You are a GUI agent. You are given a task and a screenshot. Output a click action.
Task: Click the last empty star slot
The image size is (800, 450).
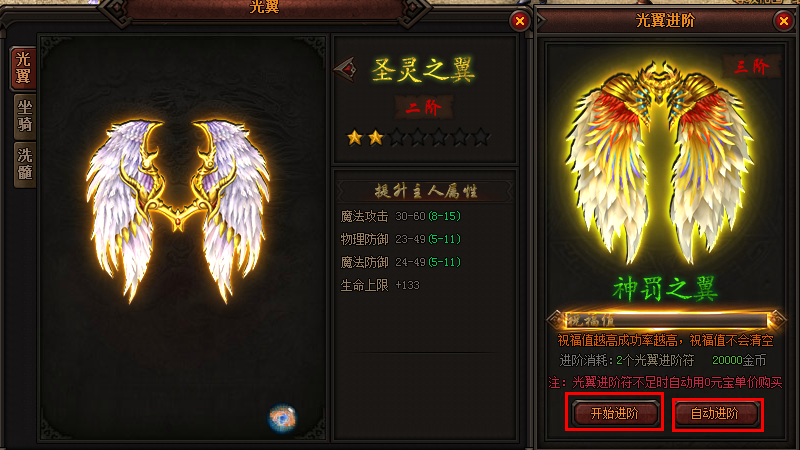coord(481,137)
